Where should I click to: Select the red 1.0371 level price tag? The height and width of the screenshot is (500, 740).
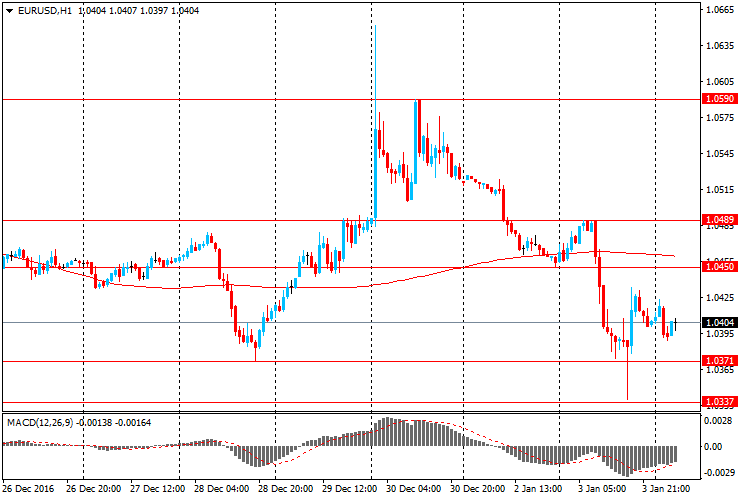click(719, 361)
